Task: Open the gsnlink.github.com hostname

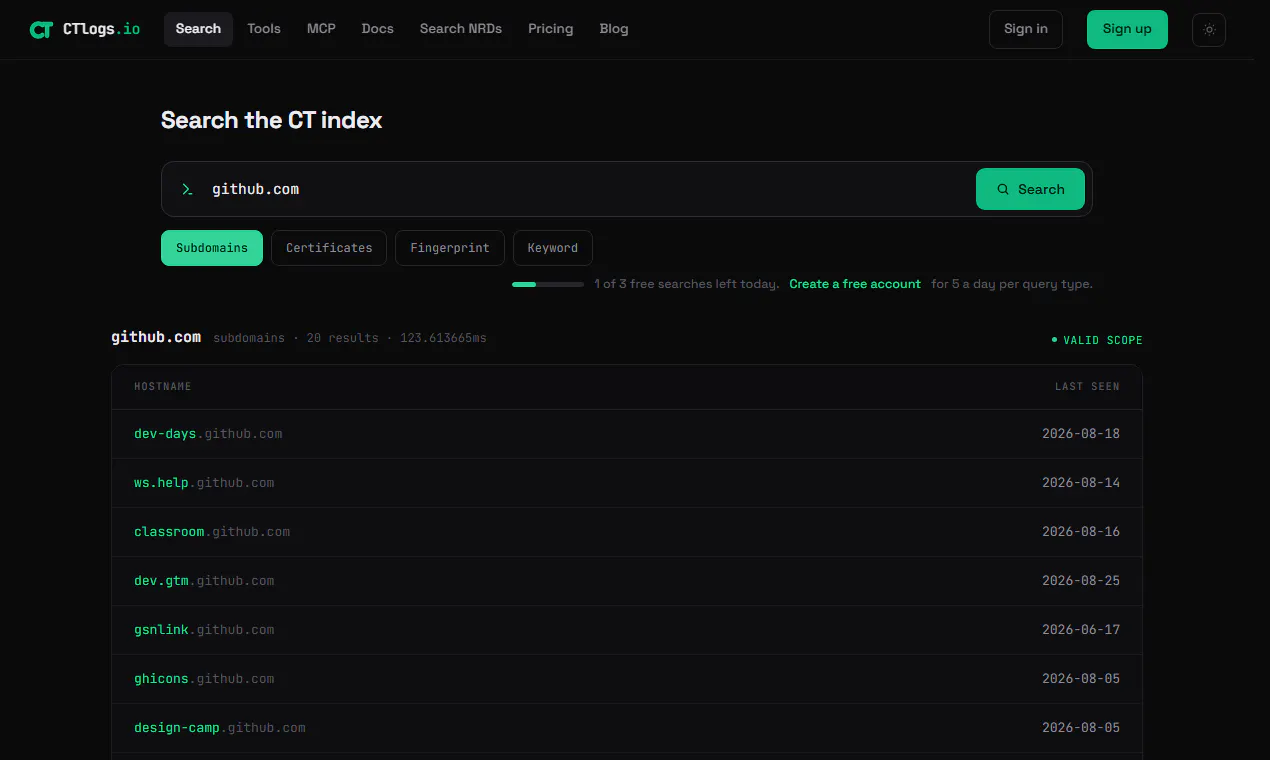Action: click(204, 630)
